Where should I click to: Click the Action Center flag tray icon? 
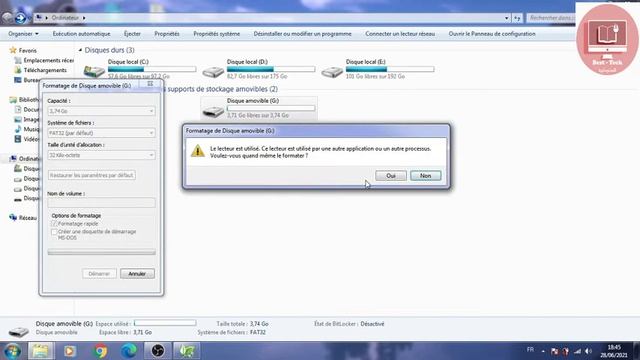554,351
